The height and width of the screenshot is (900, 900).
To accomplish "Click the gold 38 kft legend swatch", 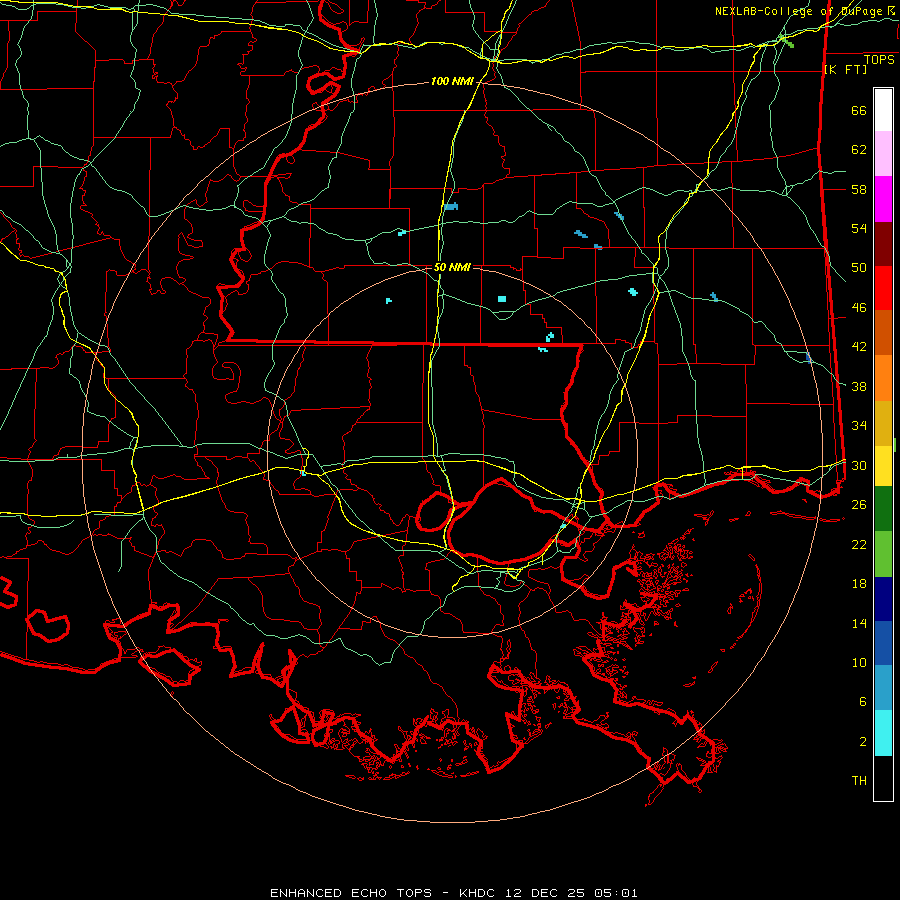I will [883, 424].
